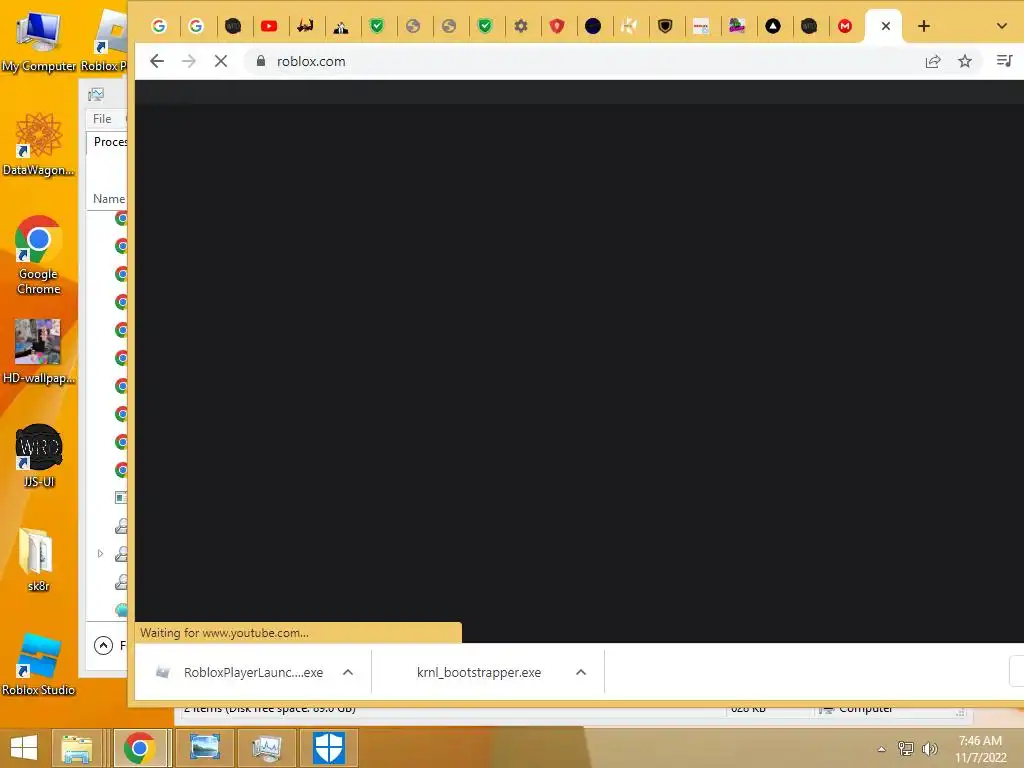Switch to the colorful pixel-art icon tab

click(x=737, y=26)
